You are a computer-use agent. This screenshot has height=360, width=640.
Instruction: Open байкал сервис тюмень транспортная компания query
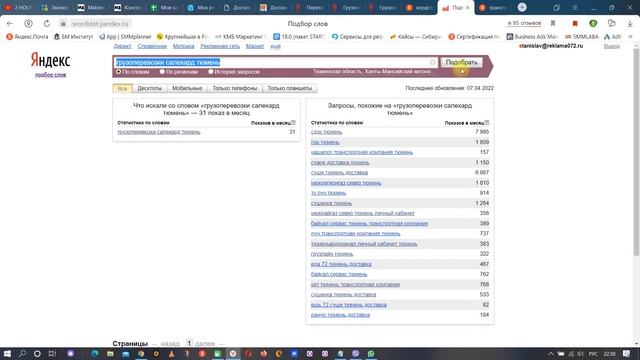tap(369, 223)
